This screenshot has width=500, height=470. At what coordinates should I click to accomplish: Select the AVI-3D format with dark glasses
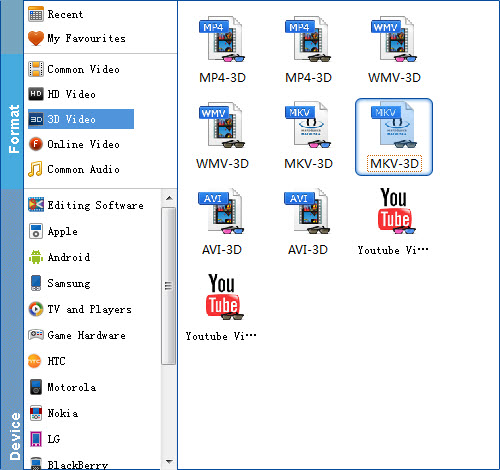point(308,222)
